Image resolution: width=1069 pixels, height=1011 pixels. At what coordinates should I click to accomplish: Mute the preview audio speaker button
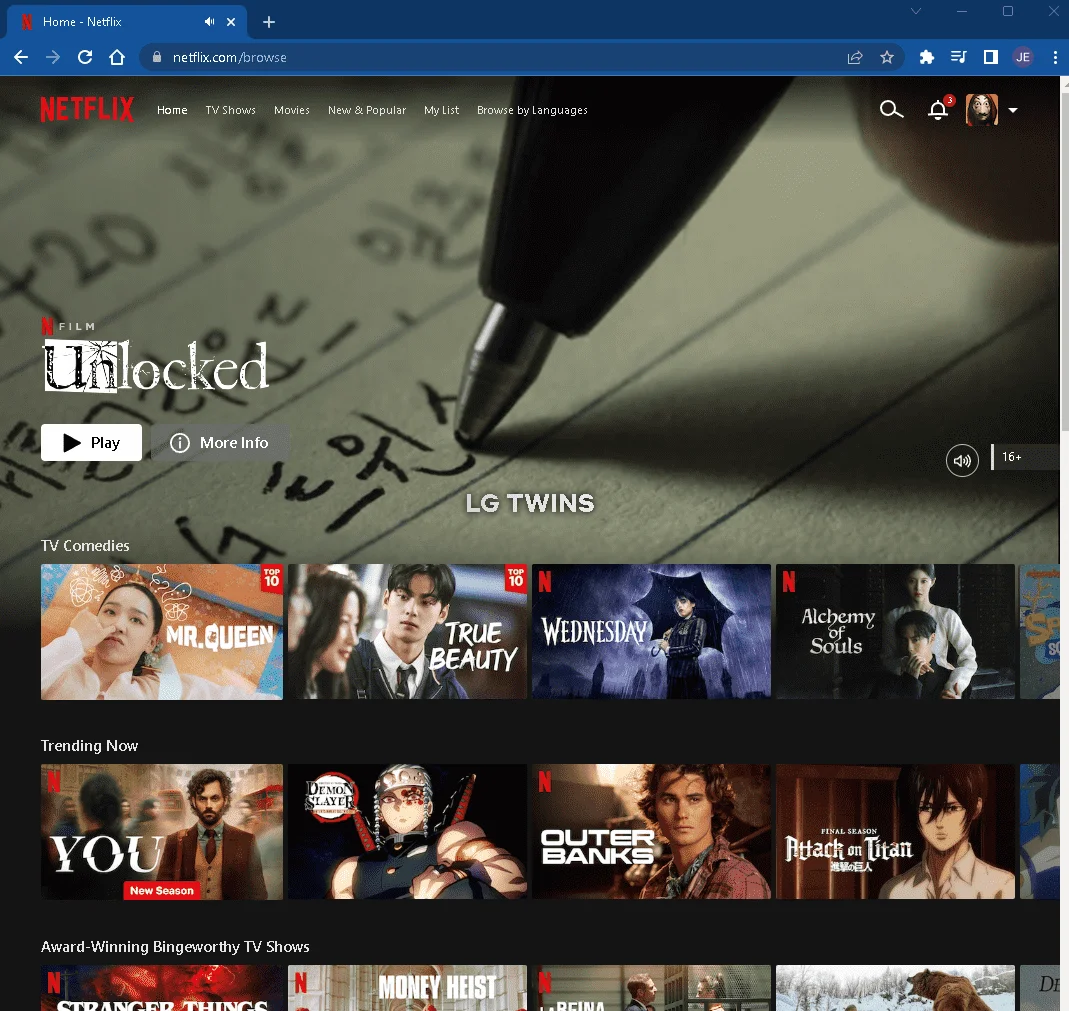point(962,461)
